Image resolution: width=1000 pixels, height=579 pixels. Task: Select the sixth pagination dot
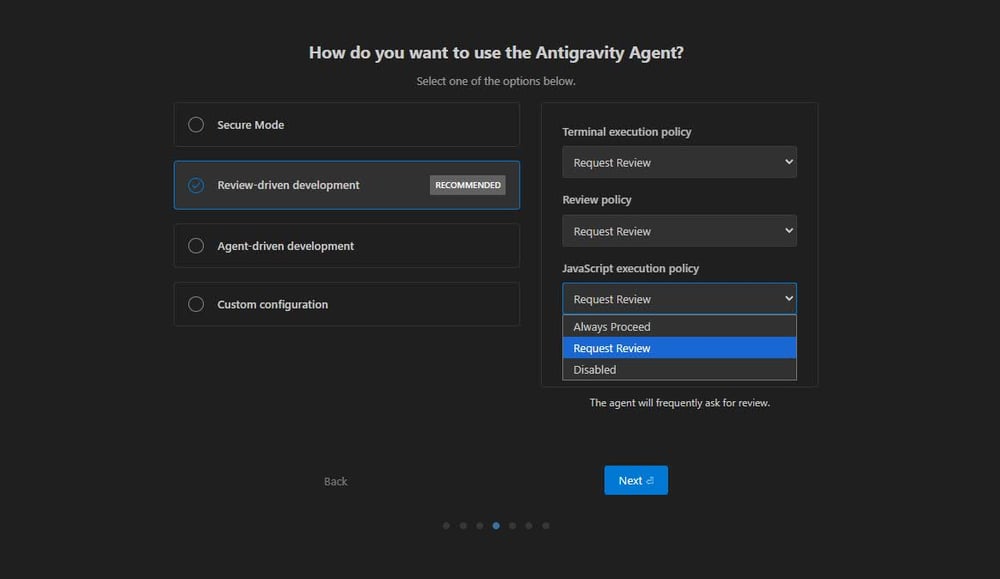(x=529, y=525)
